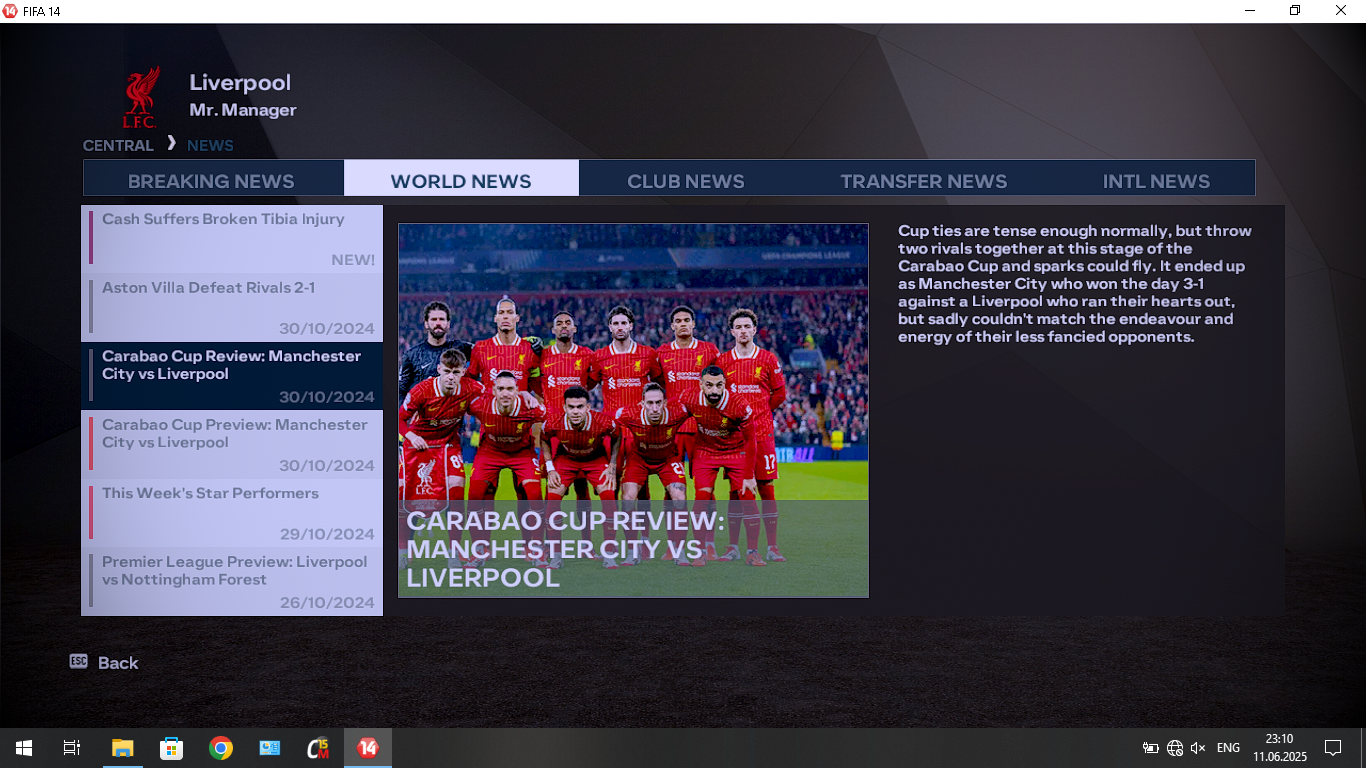1366x768 pixels.
Task: Select Carabao Cup Review news item
Action: pyautogui.click(x=232, y=376)
